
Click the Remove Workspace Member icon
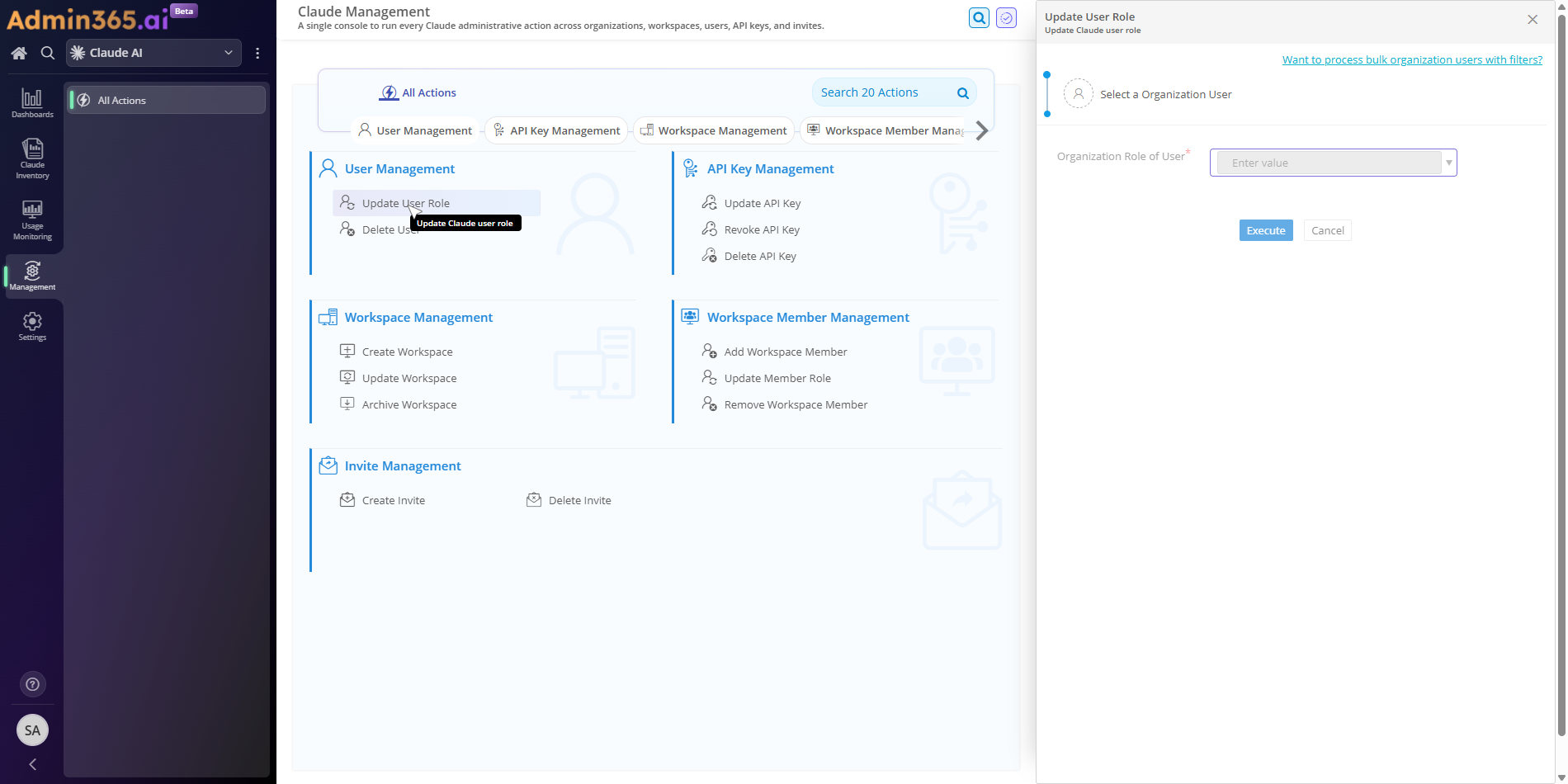tap(709, 404)
